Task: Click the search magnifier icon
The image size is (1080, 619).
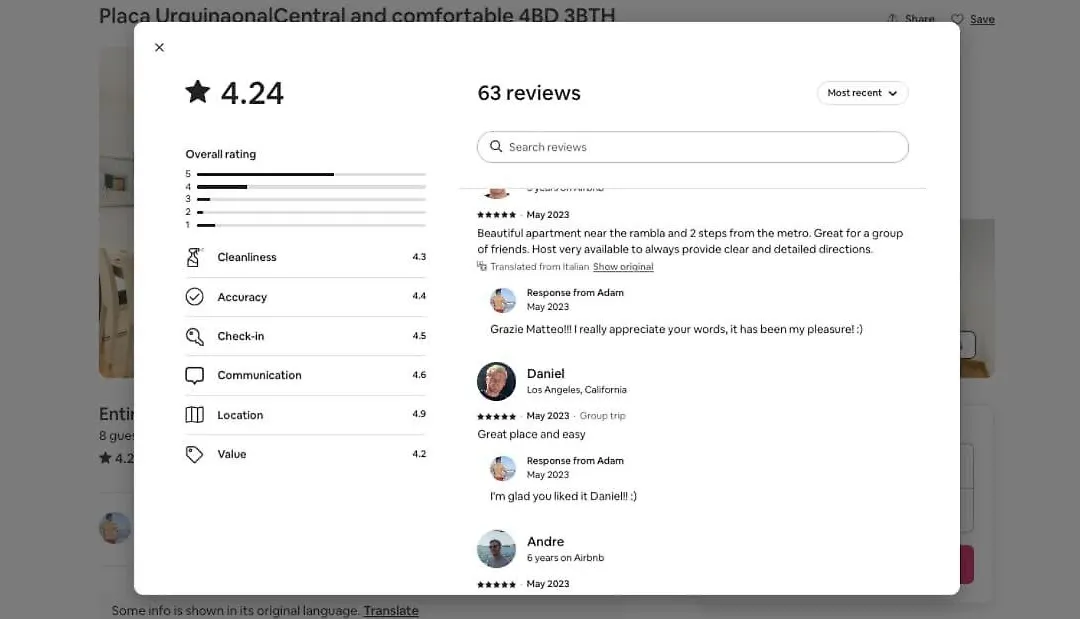Action: click(x=495, y=147)
